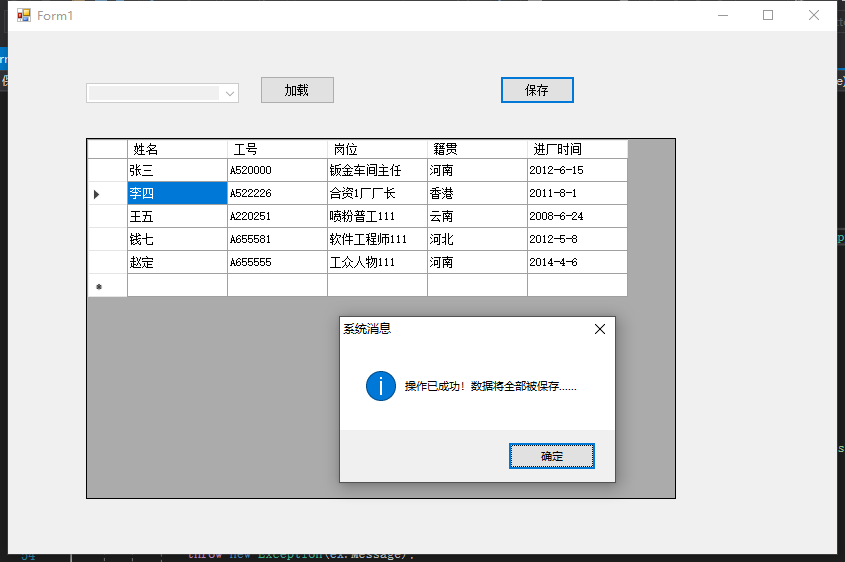Click the 岗位 column header
845x562 pixels.
coord(377,149)
